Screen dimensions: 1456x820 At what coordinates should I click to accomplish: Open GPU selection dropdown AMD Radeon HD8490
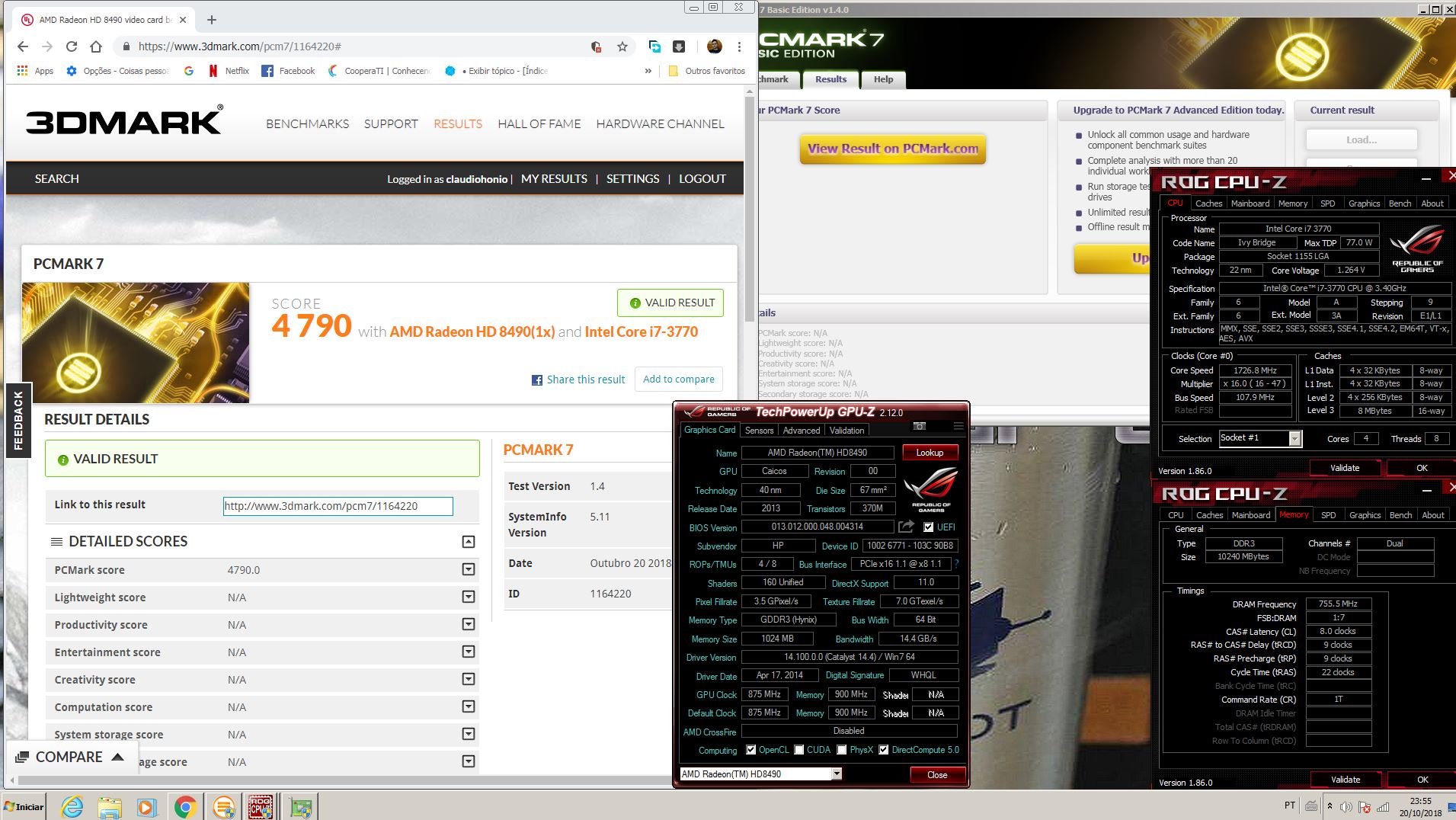point(760,774)
